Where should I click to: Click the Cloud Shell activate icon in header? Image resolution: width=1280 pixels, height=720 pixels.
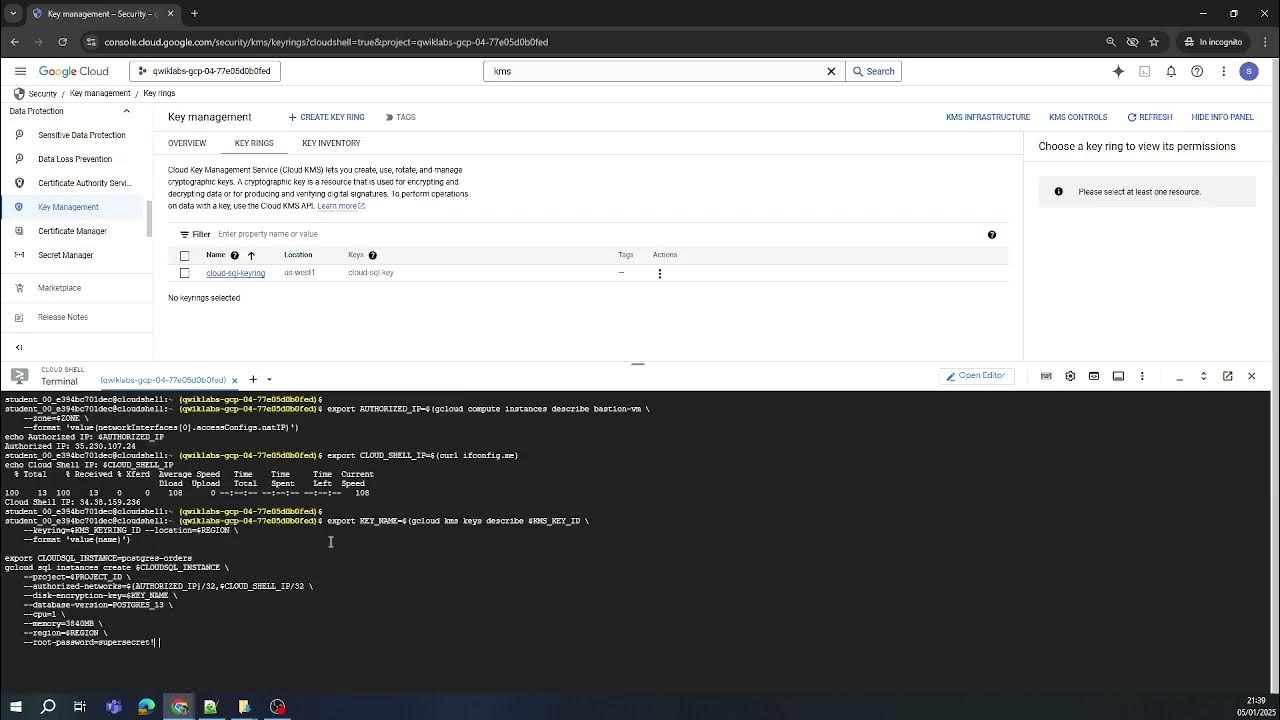[x=1145, y=71]
